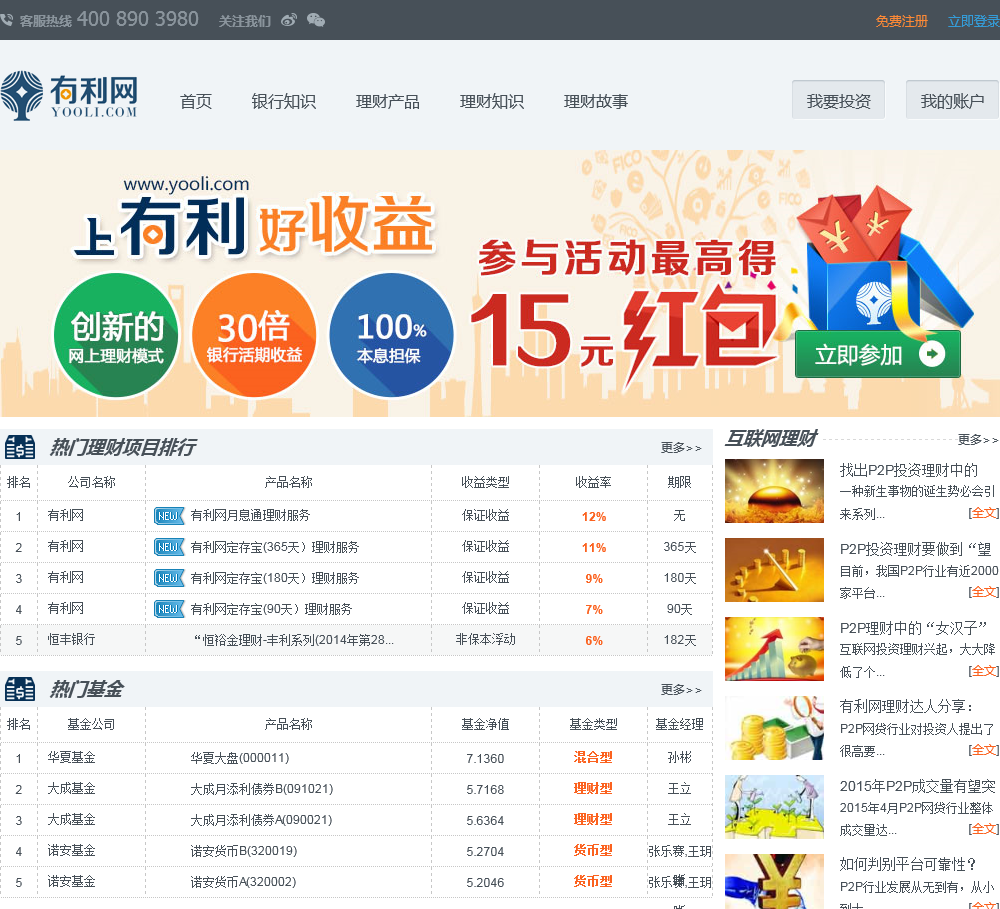Open the golden egg article thumbnail
Screen dimensions: 1000x909
pyautogui.click(x=774, y=491)
